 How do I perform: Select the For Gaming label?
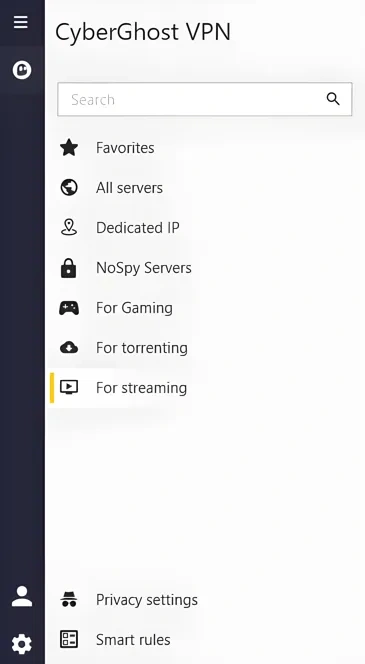[134, 308]
